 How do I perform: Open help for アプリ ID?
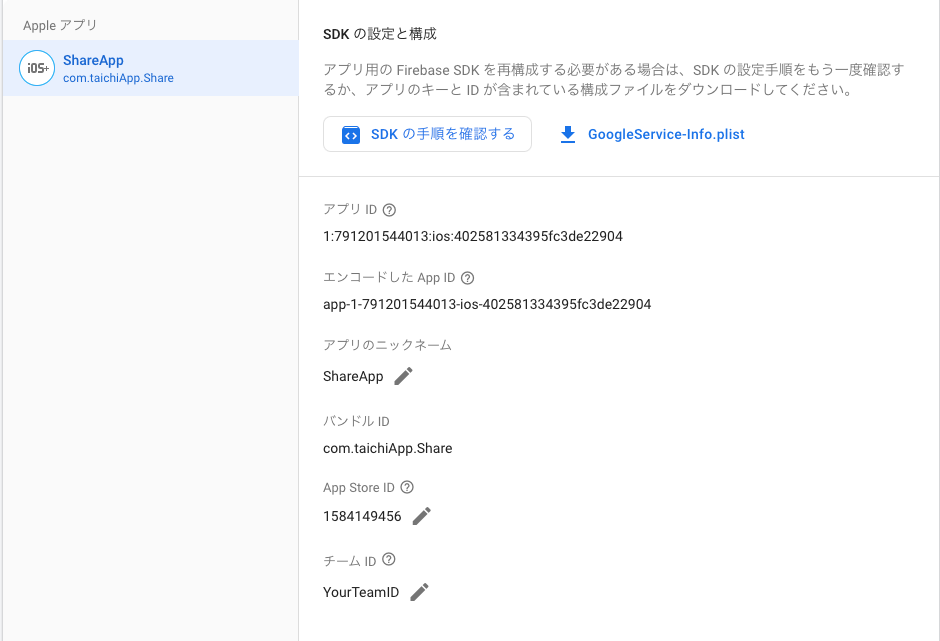tap(389, 210)
